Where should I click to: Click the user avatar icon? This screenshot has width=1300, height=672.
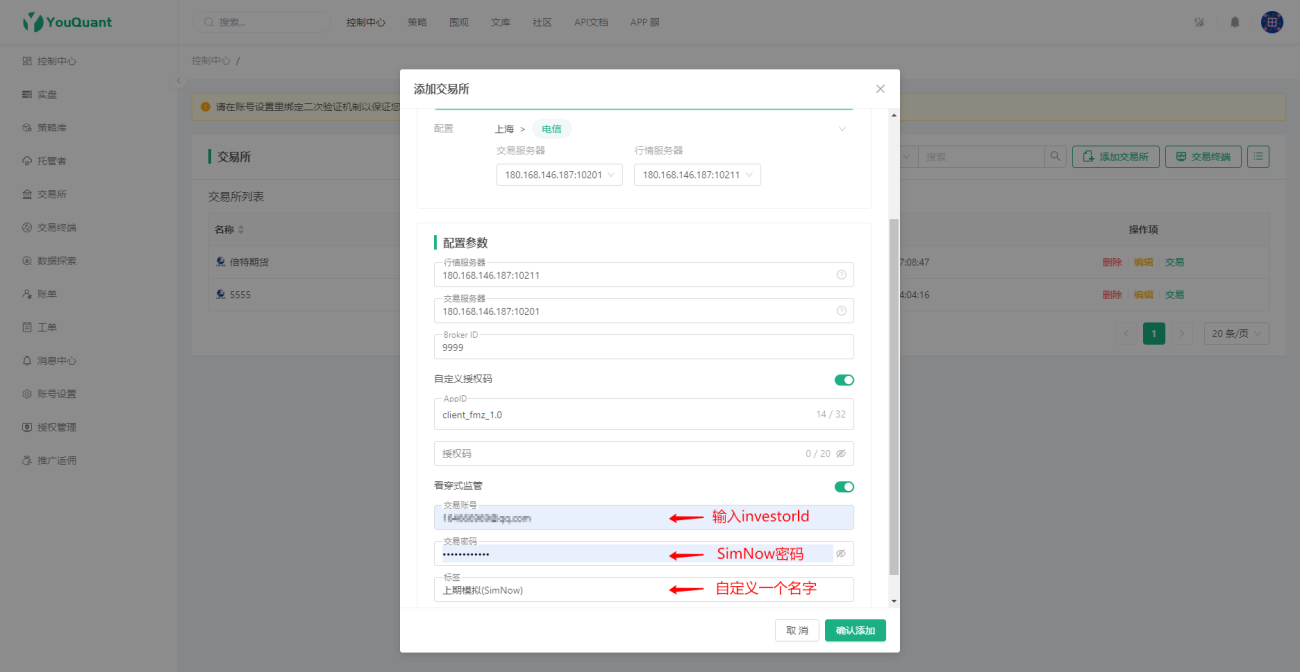(x=1270, y=21)
